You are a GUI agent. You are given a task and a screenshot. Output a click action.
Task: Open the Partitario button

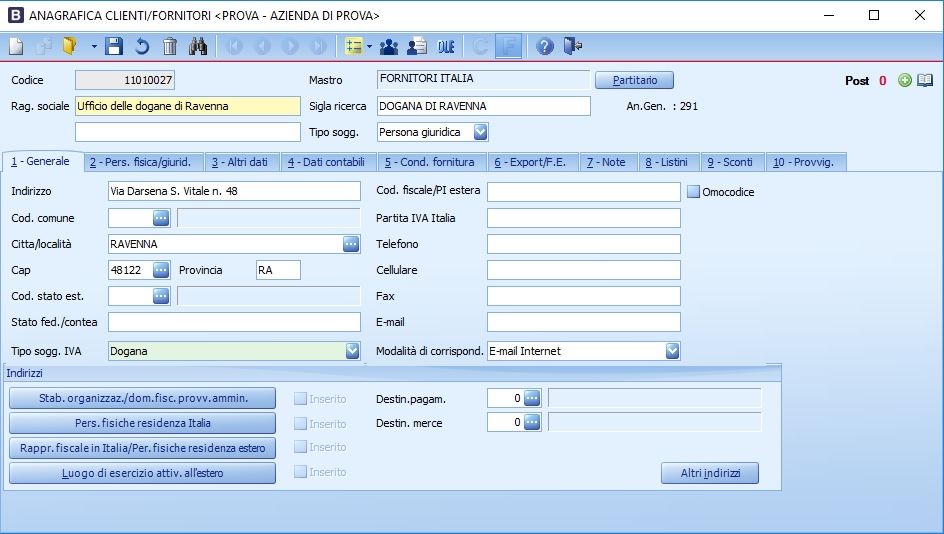(x=635, y=80)
